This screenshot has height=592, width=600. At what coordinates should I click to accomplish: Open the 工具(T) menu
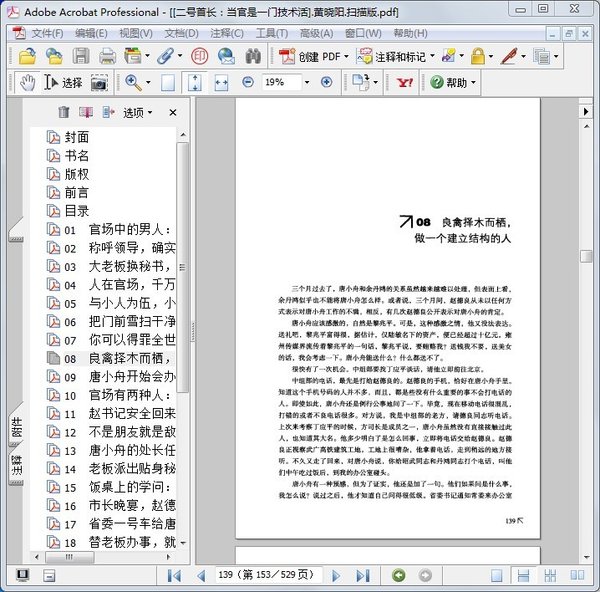[272, 33]
